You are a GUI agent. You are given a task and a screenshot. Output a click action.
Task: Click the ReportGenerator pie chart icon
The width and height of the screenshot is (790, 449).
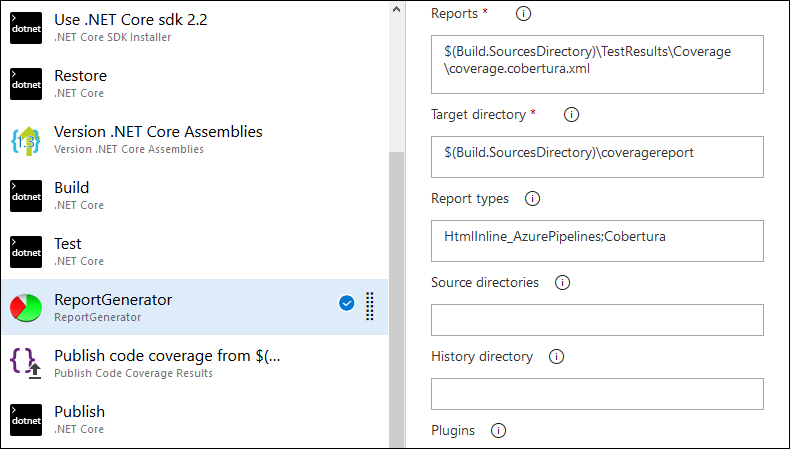[26, 308]
